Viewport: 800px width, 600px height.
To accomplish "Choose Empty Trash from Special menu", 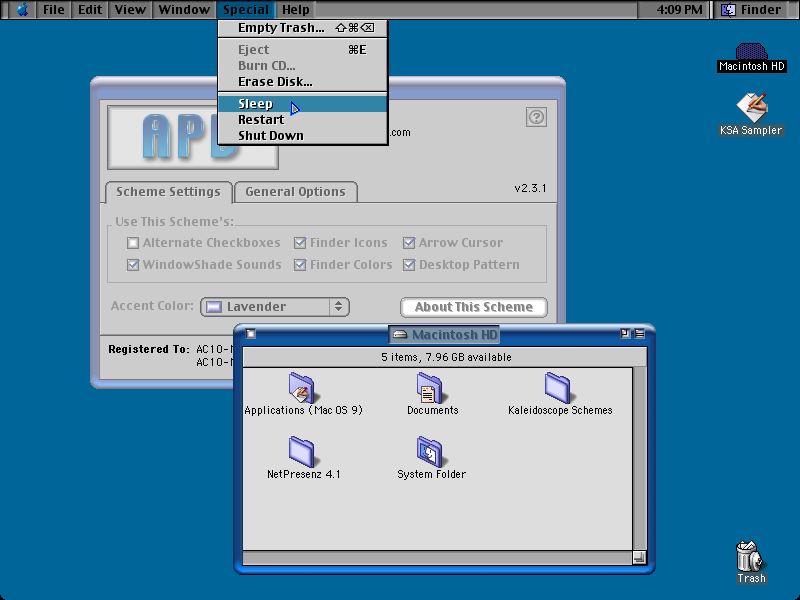I will click(x=303, y=28).
